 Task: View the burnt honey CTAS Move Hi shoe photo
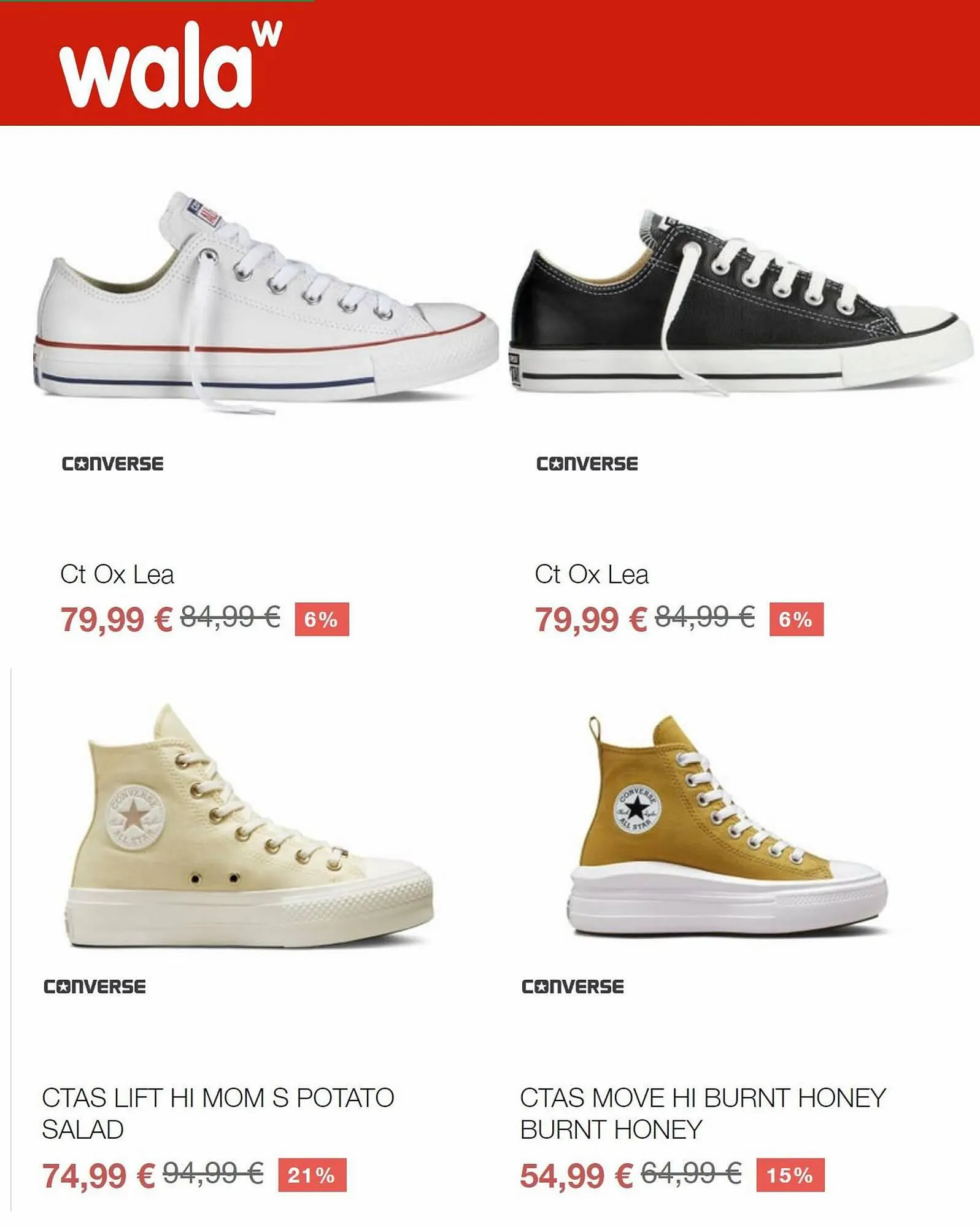click(x=727, y=825)
